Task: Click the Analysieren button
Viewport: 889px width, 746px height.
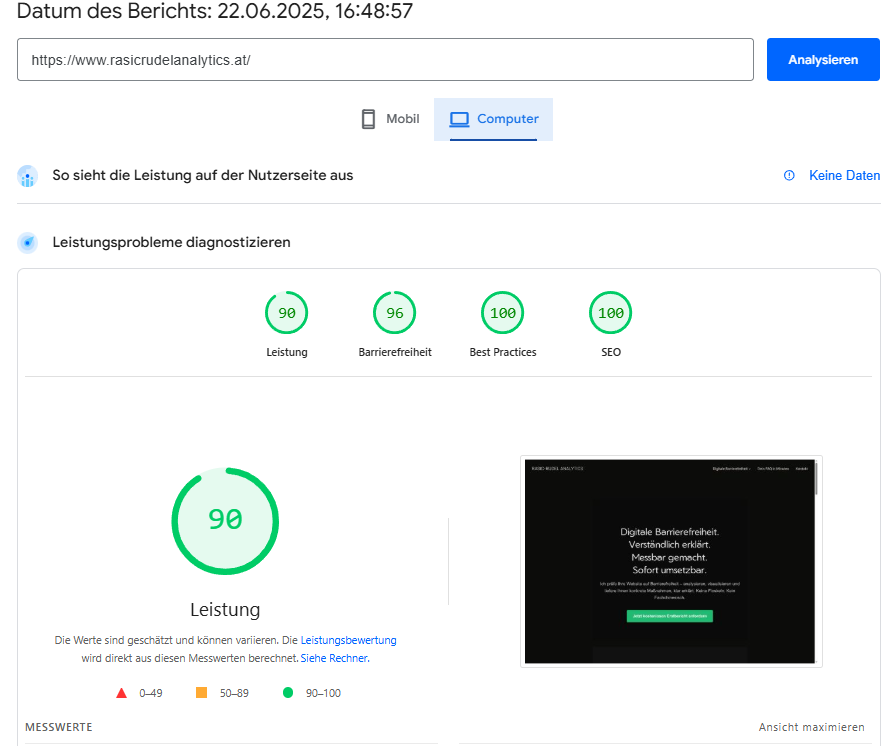Action: pyautogui.click(x=823, y=60)
